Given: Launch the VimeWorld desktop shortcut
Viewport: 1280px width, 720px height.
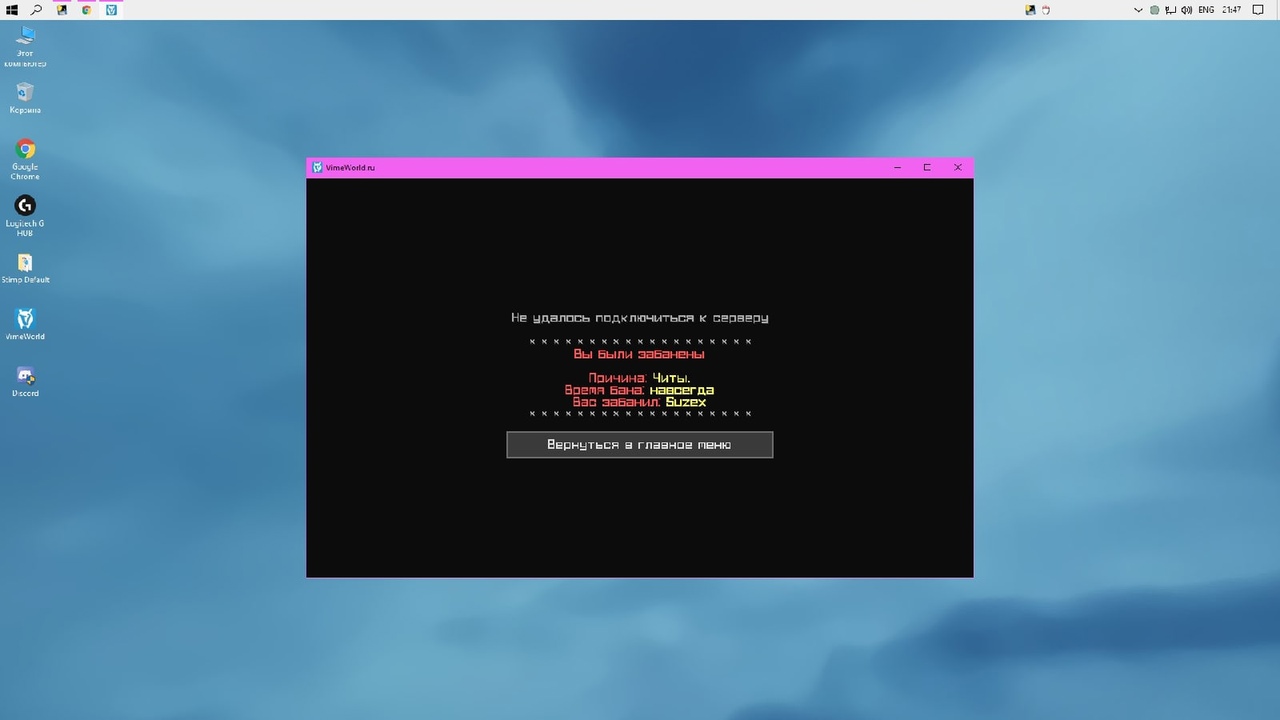Looking at the screenshot, I should [25, 324].
